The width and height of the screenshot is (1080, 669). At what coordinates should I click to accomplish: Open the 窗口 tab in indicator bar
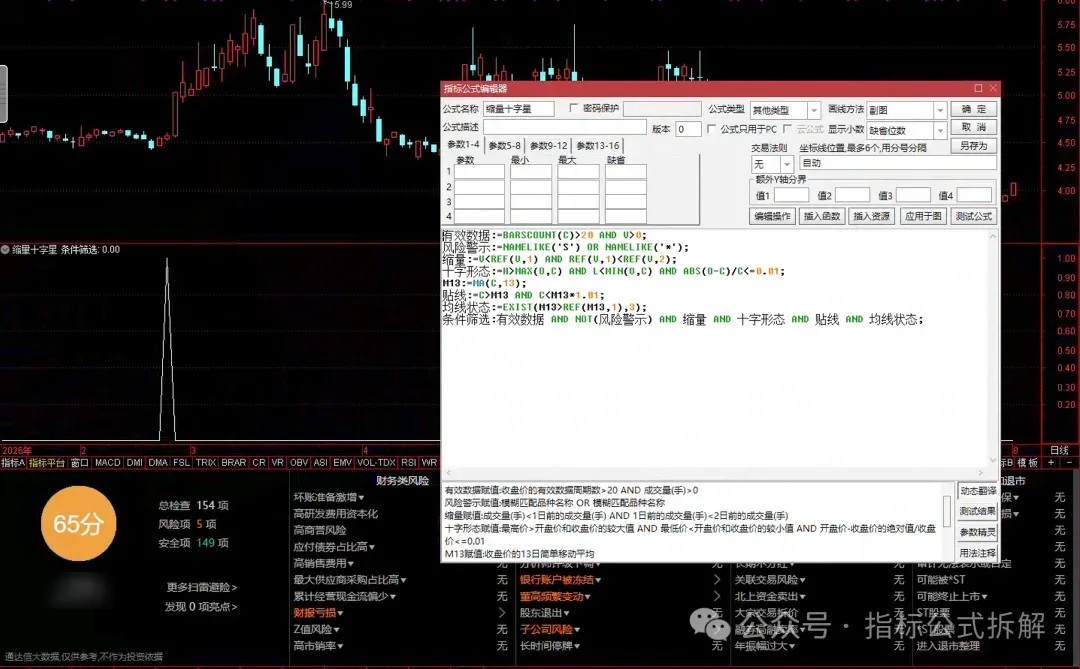80,462
